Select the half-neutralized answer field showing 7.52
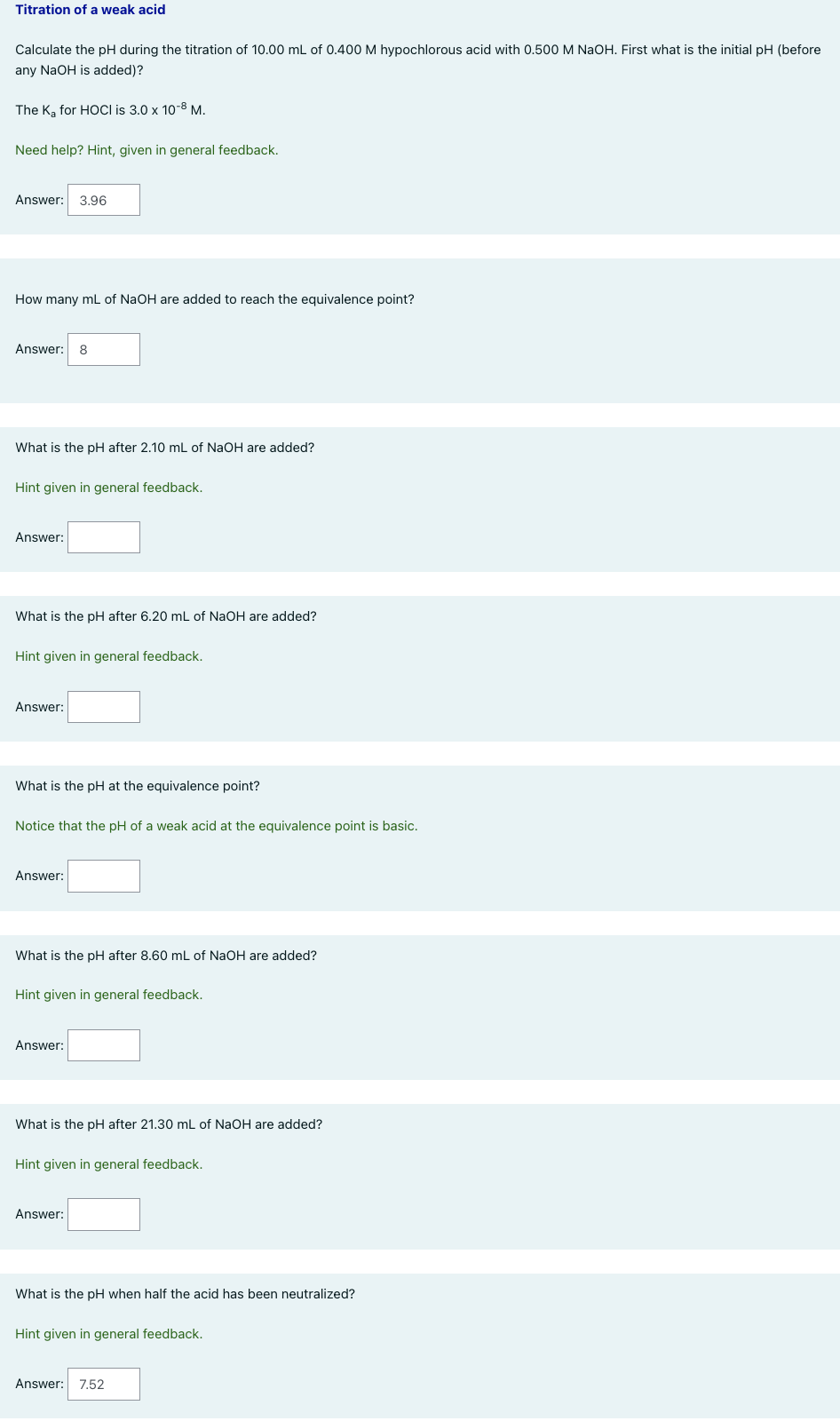The height and width of the screenshot is (1421, 840). click(x=103, y=1384)
